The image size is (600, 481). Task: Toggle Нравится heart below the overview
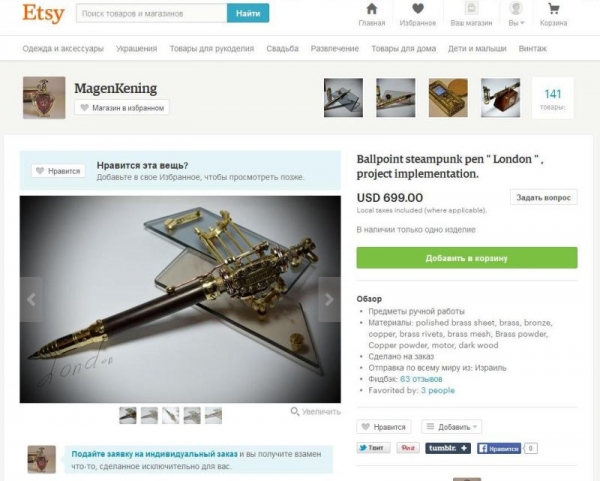(x=384, y=427)
